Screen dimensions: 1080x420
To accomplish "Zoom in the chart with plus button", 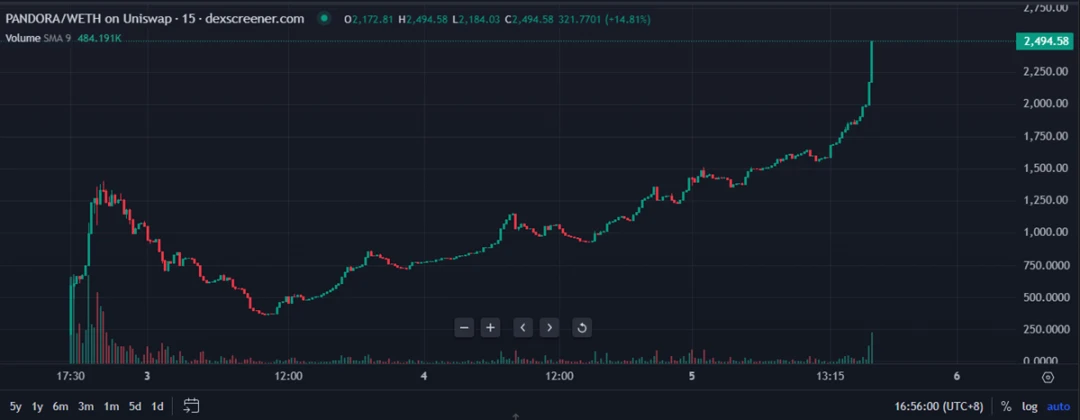I will pyautogui.click(x=490, y=327).
